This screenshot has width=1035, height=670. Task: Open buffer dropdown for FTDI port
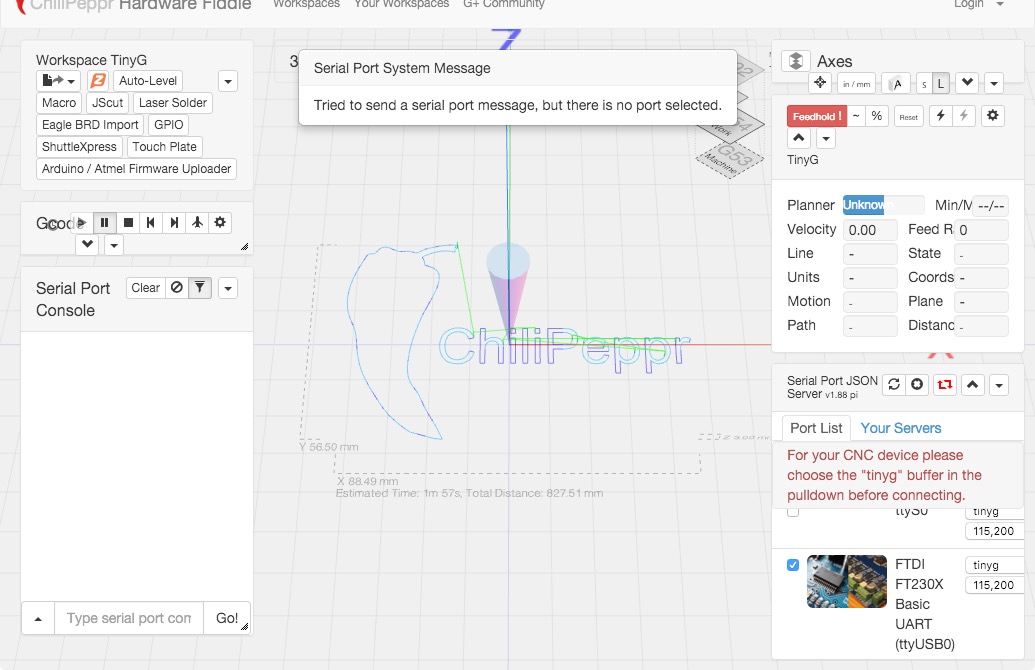[x=993, y=565]
